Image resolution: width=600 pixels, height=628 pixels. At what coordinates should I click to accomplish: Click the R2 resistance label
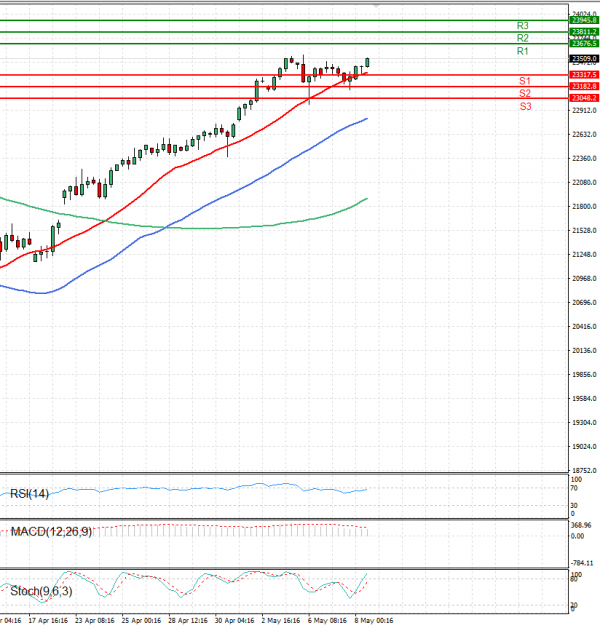(522, 38)
